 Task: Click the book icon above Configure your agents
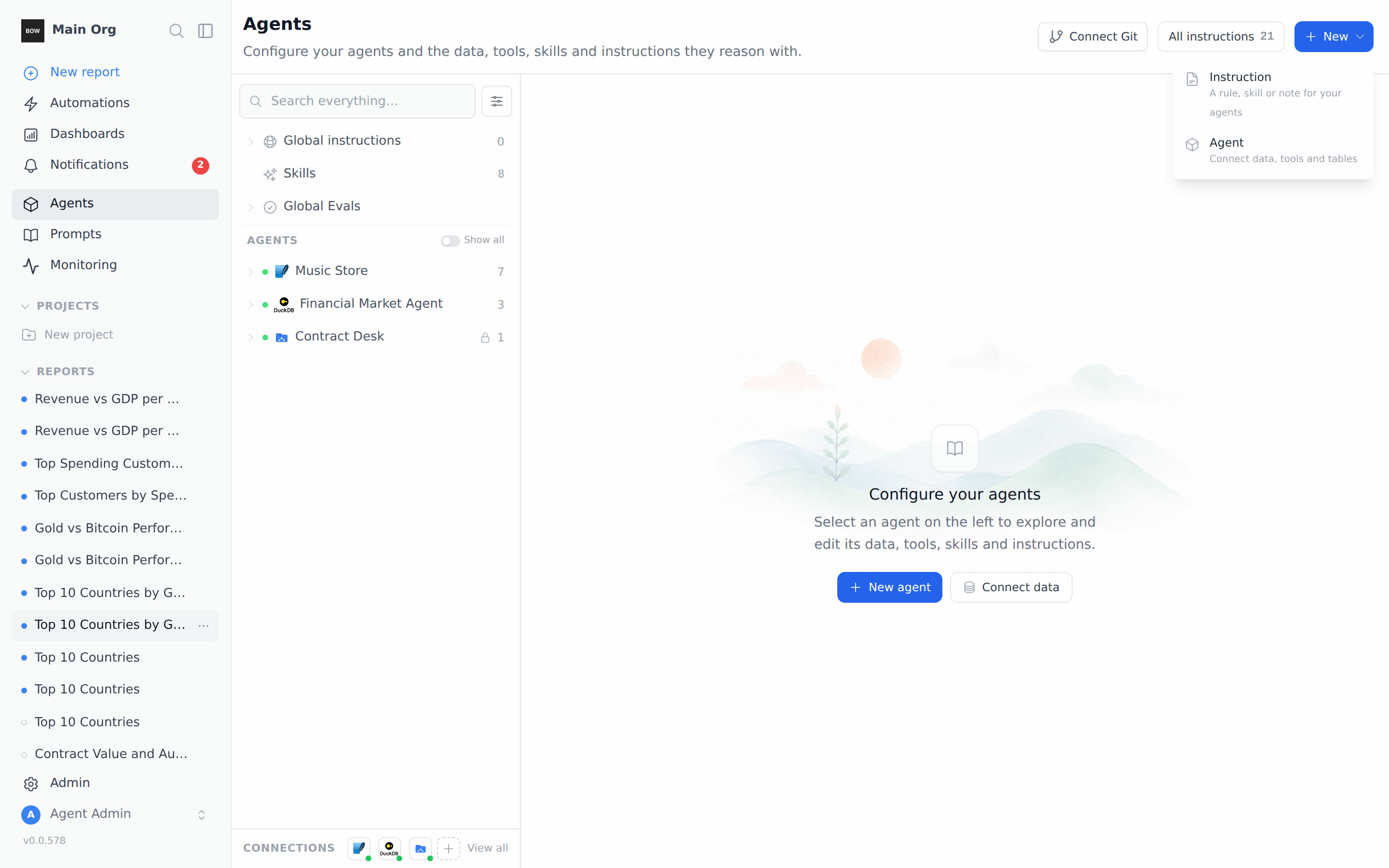pos(954,448)
